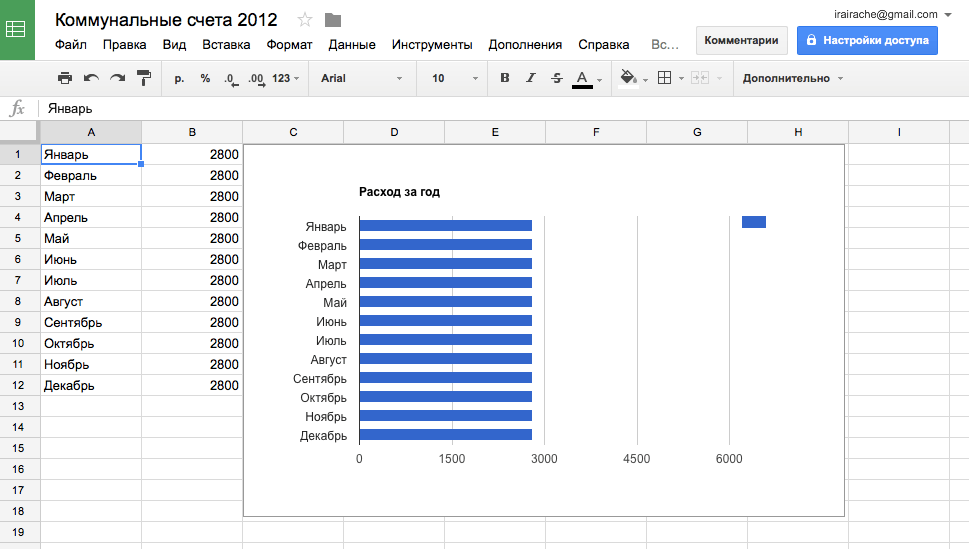Open the cell borders tool
Image resolution: width=969 pixels, height=549 pixels.
pos(664,78)
